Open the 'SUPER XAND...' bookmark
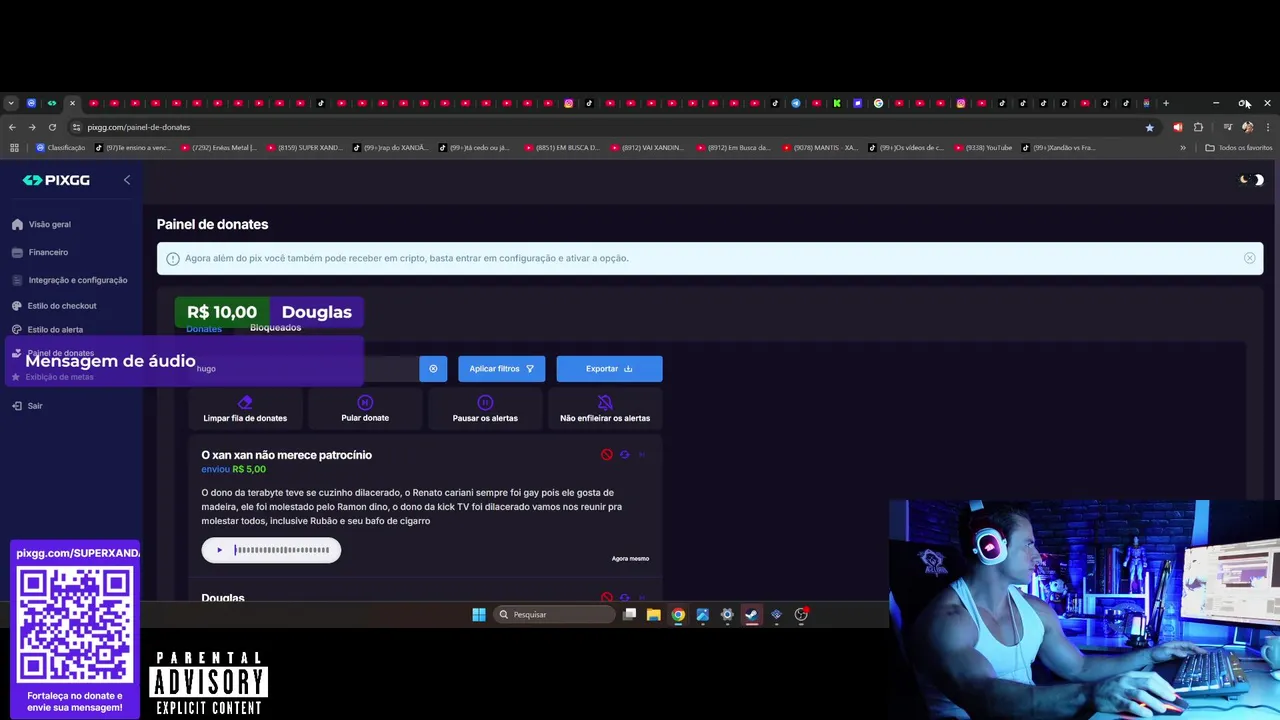This screenshot has width=1280, height=720. [305, 148]
